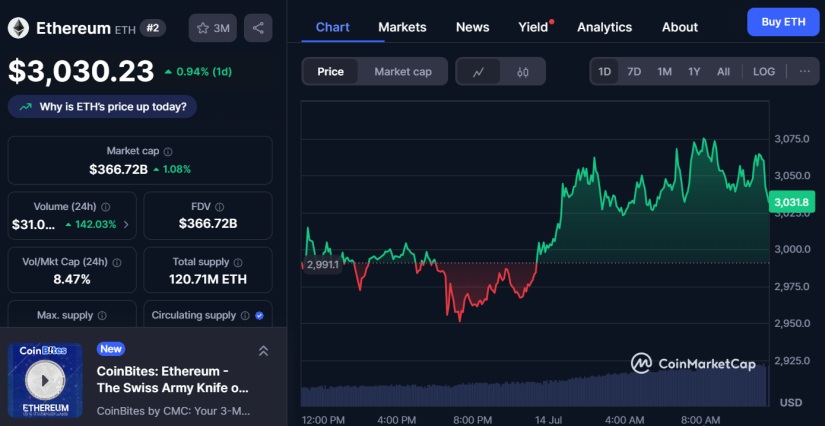Click the 2,991.1 opening price marker
The width and height of the screenshot is (825, 426).
click(x=322, y=265)
